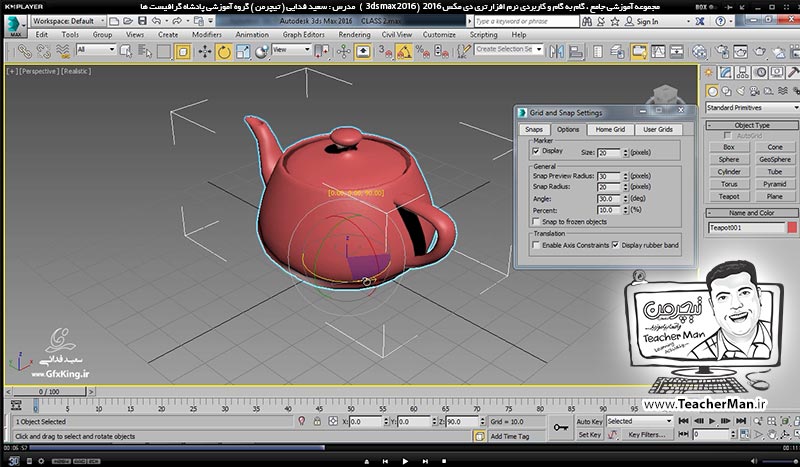Click the Select and Place tool
The height and width of the screenshot is (467, 800).
(262, 51)
